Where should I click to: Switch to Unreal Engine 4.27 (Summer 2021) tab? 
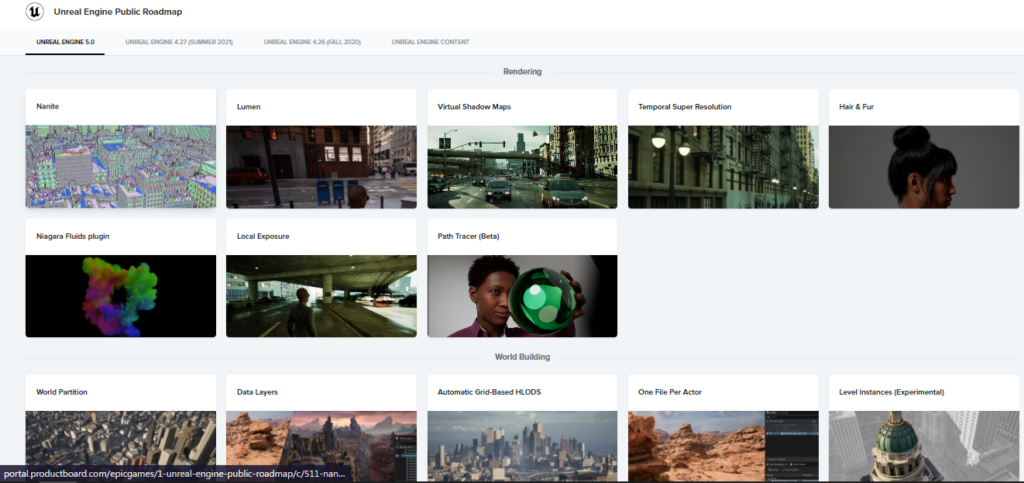click(179, 42)
